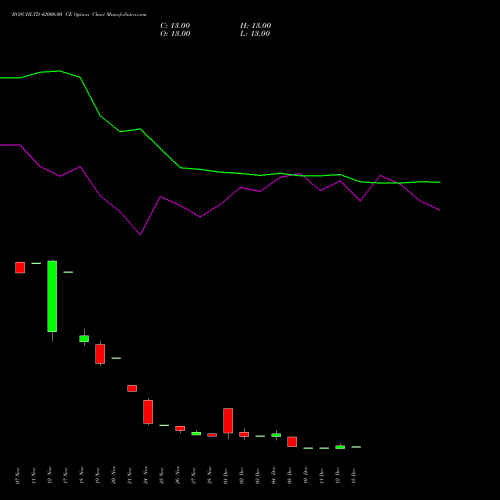Select the small green candlestick for 18 Nov
Viewport: 500px width, 500px height.
click(x=84, y=339)
